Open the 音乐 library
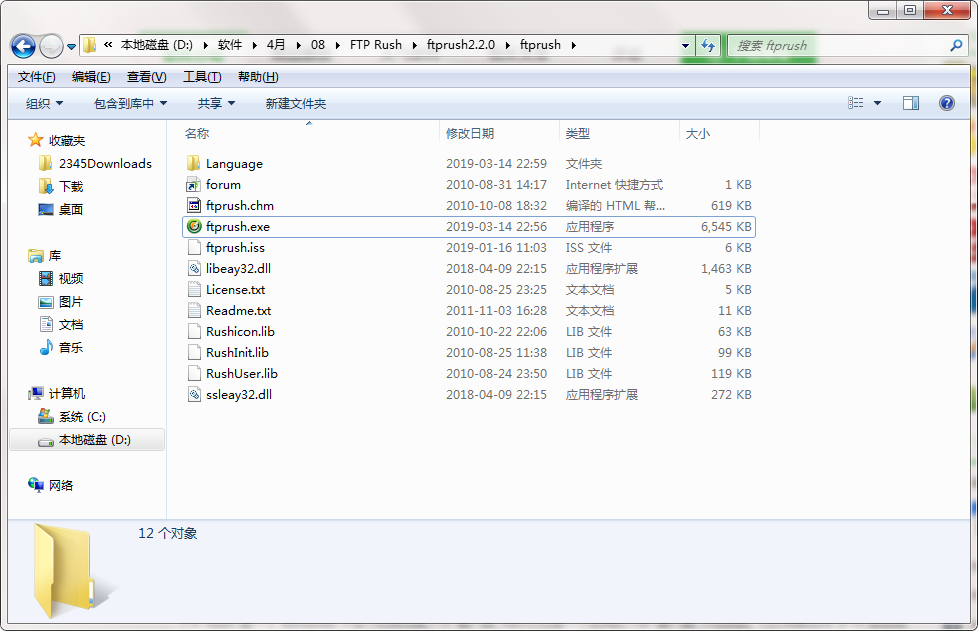This screenshot has height=631, width=978. click(x=61, y=347)
